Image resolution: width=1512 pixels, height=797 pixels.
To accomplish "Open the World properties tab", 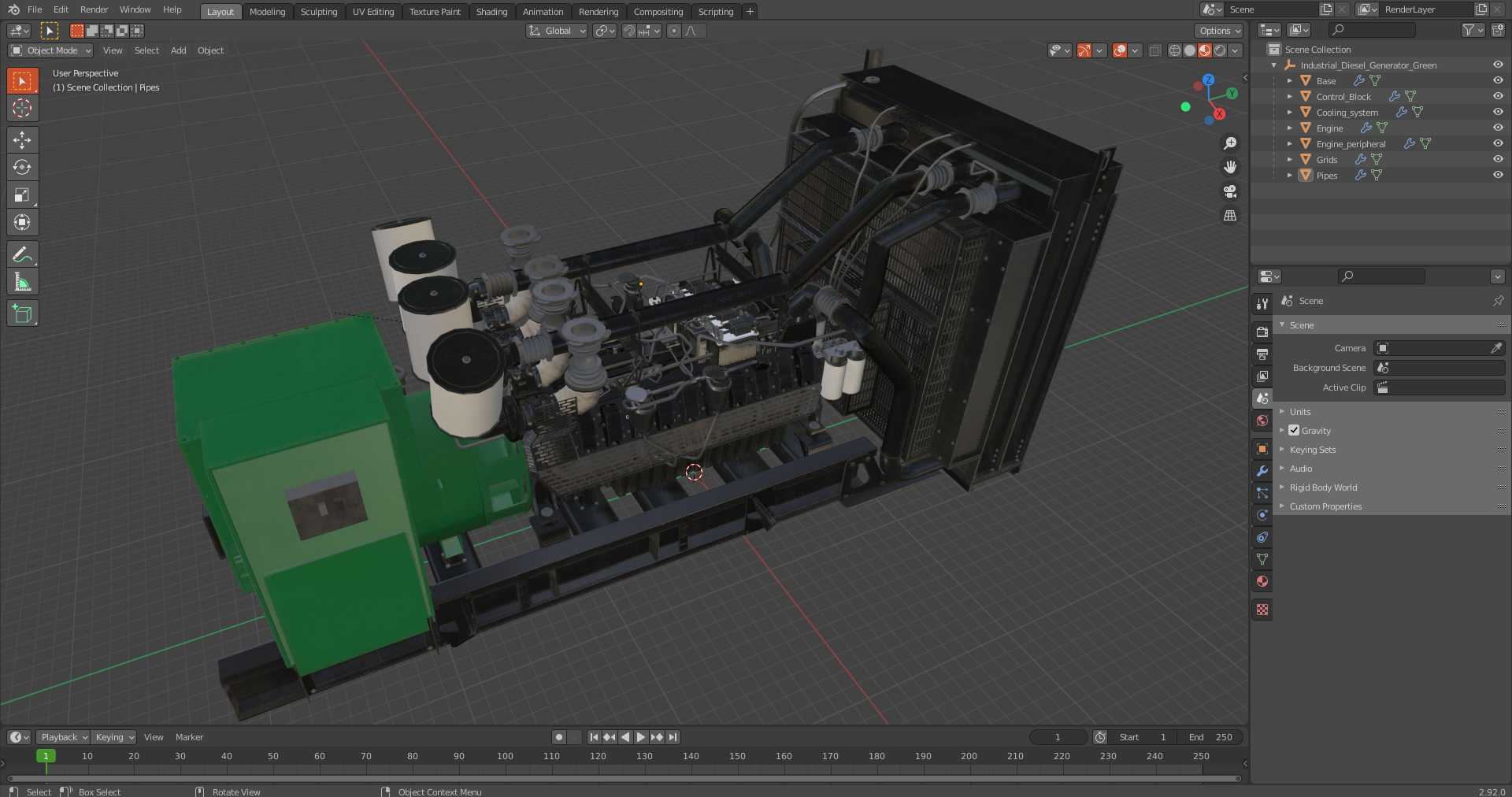I will (1262, 421).
